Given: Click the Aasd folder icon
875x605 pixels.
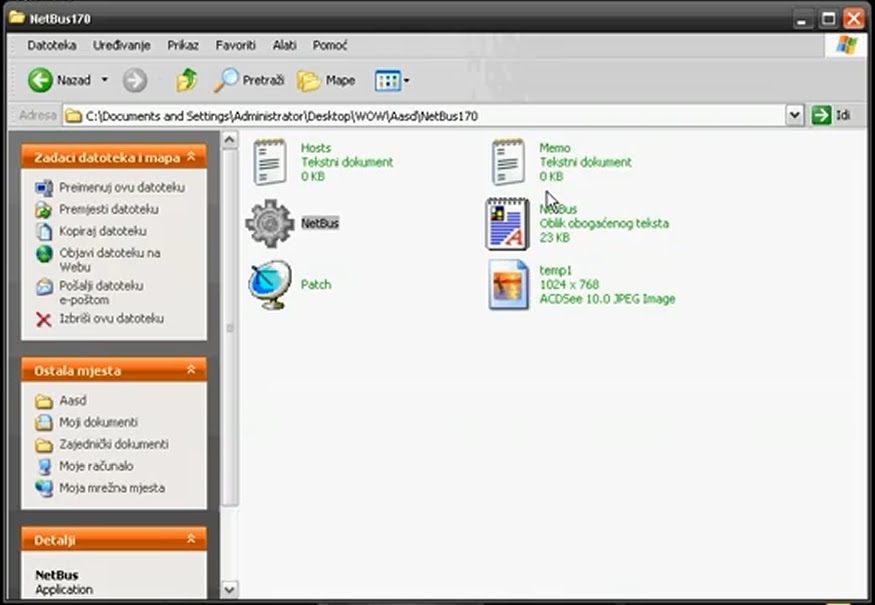Looking at the screenshot, I should 44,401.
